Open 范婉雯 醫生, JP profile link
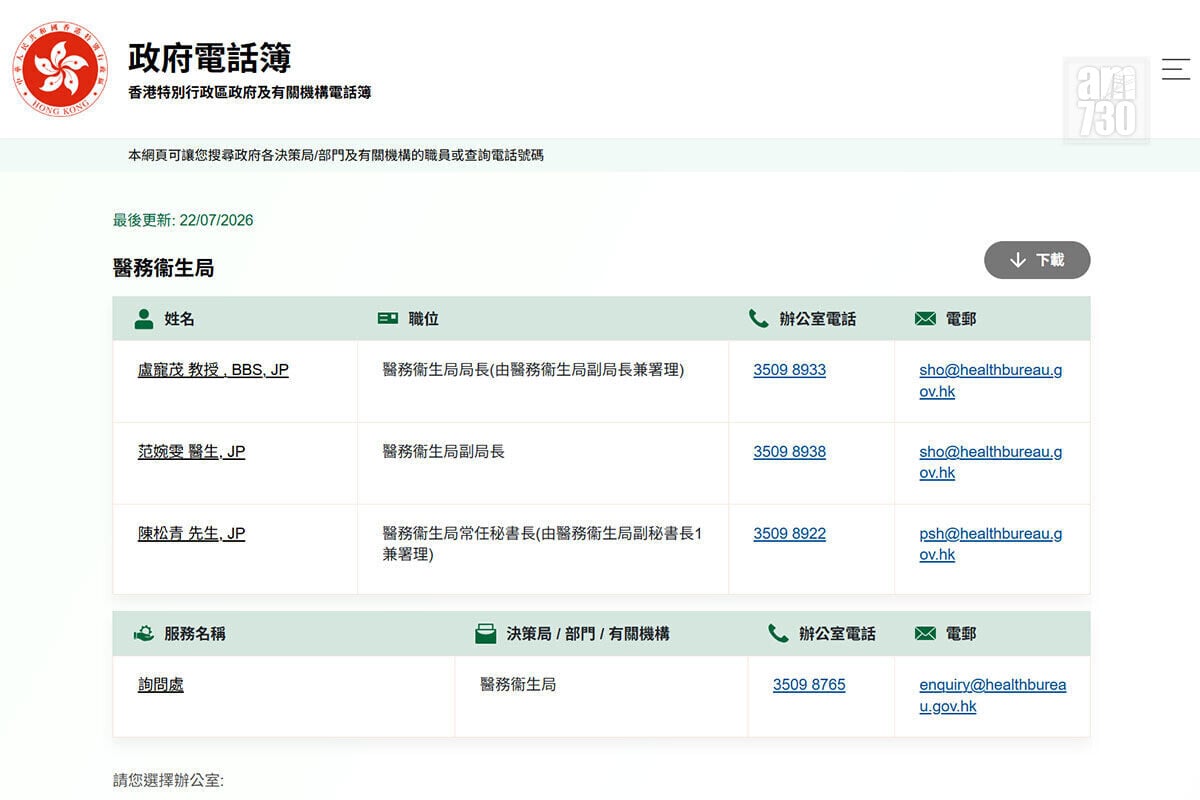Viewport: 1200px width, 800px height. point(191,452)
